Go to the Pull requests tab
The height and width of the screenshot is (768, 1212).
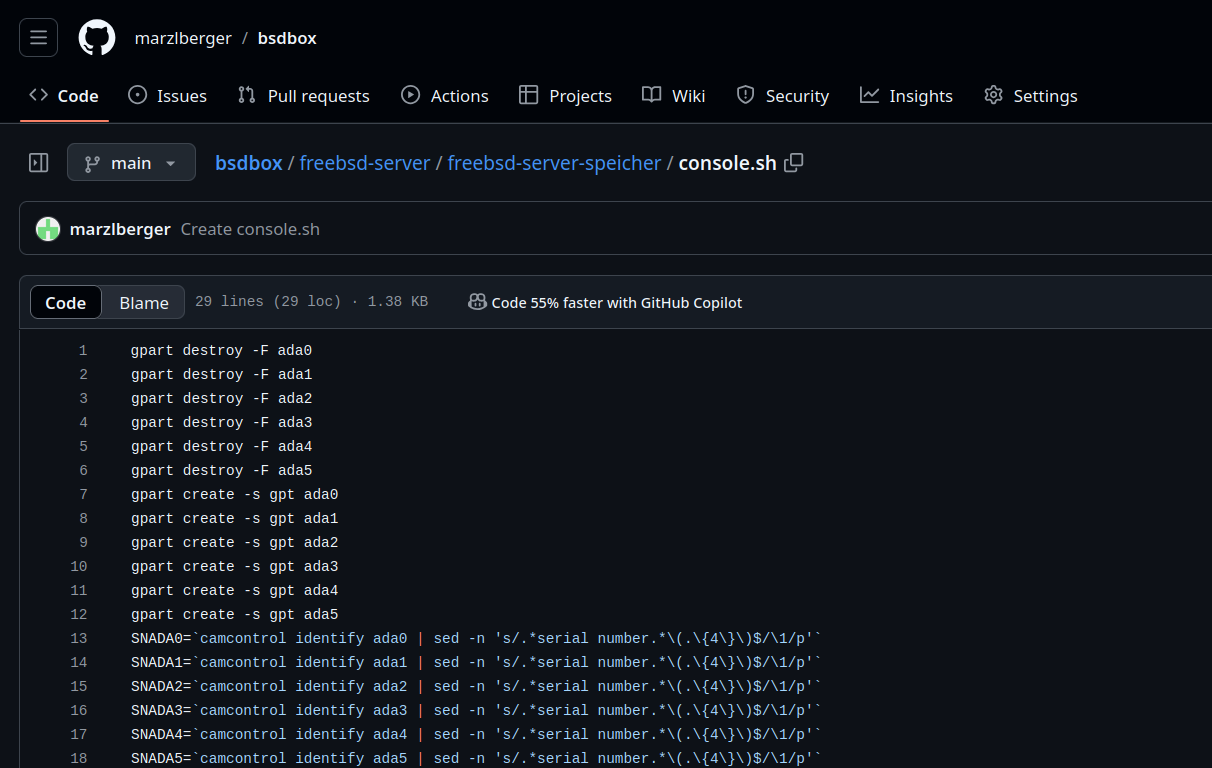(x=303, y=96)
